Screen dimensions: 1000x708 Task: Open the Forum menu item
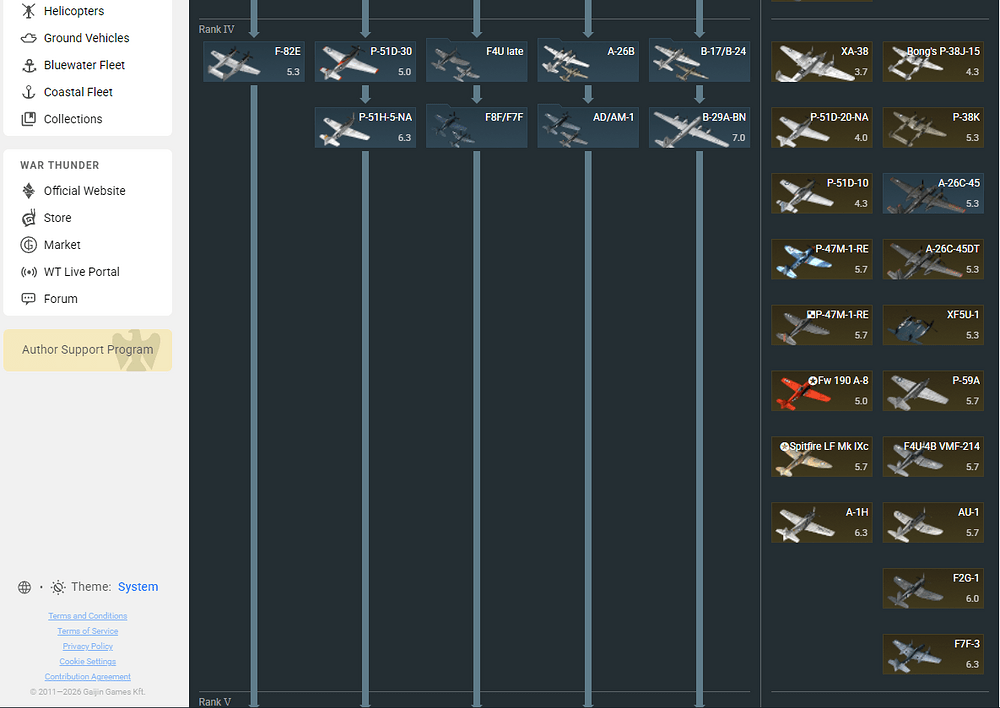(x=60, y=299)
